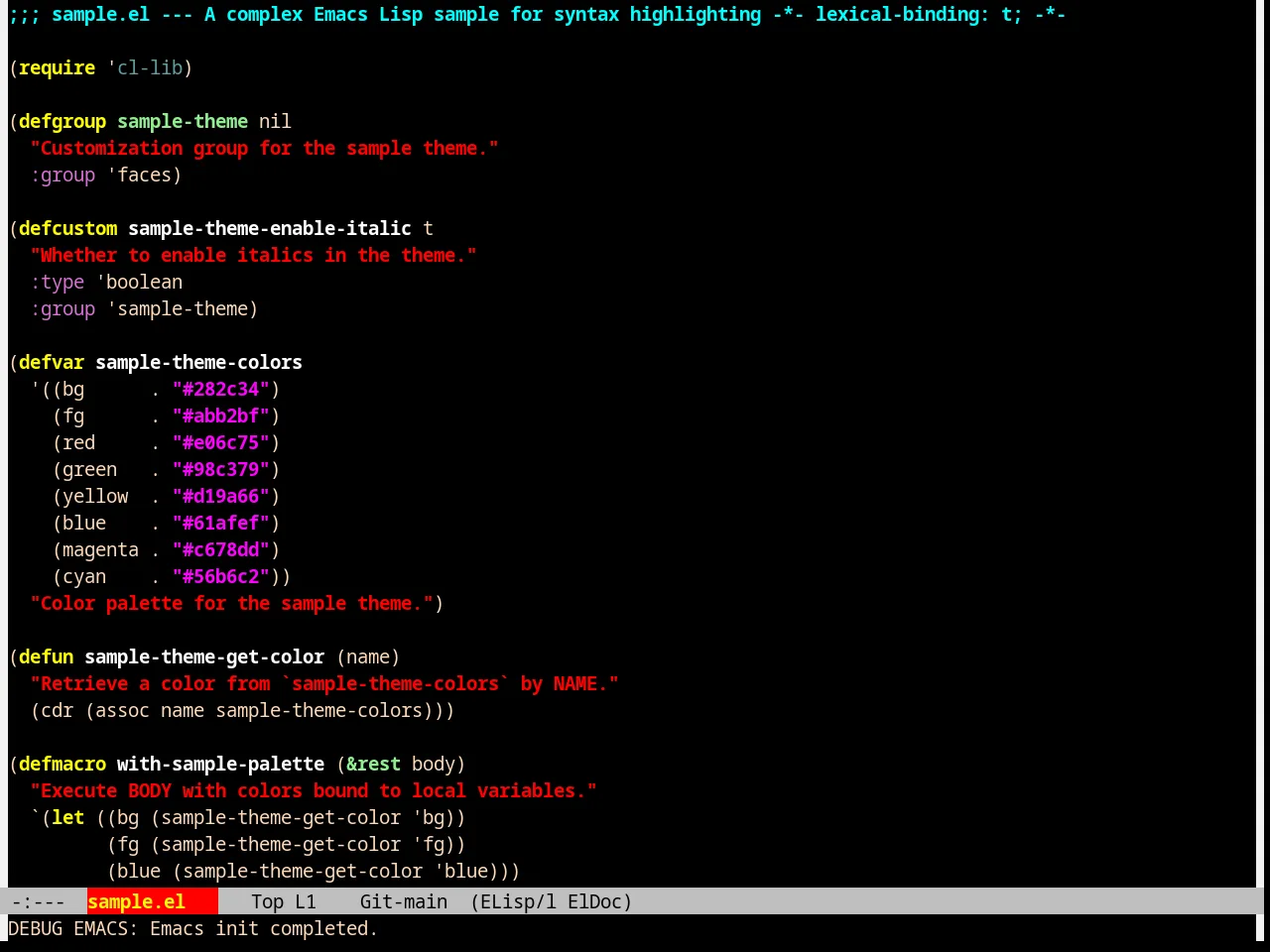Click 'sample-theme-enable-italic' variable name
The image size is (1270, 952).
coord(270,228)
